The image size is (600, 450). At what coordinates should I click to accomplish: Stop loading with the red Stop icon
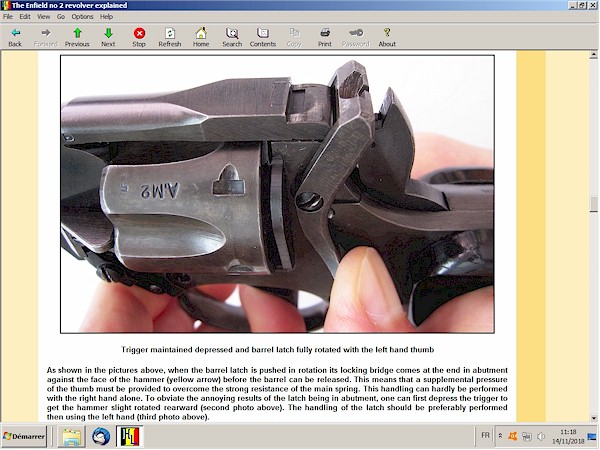coord(139,38)
